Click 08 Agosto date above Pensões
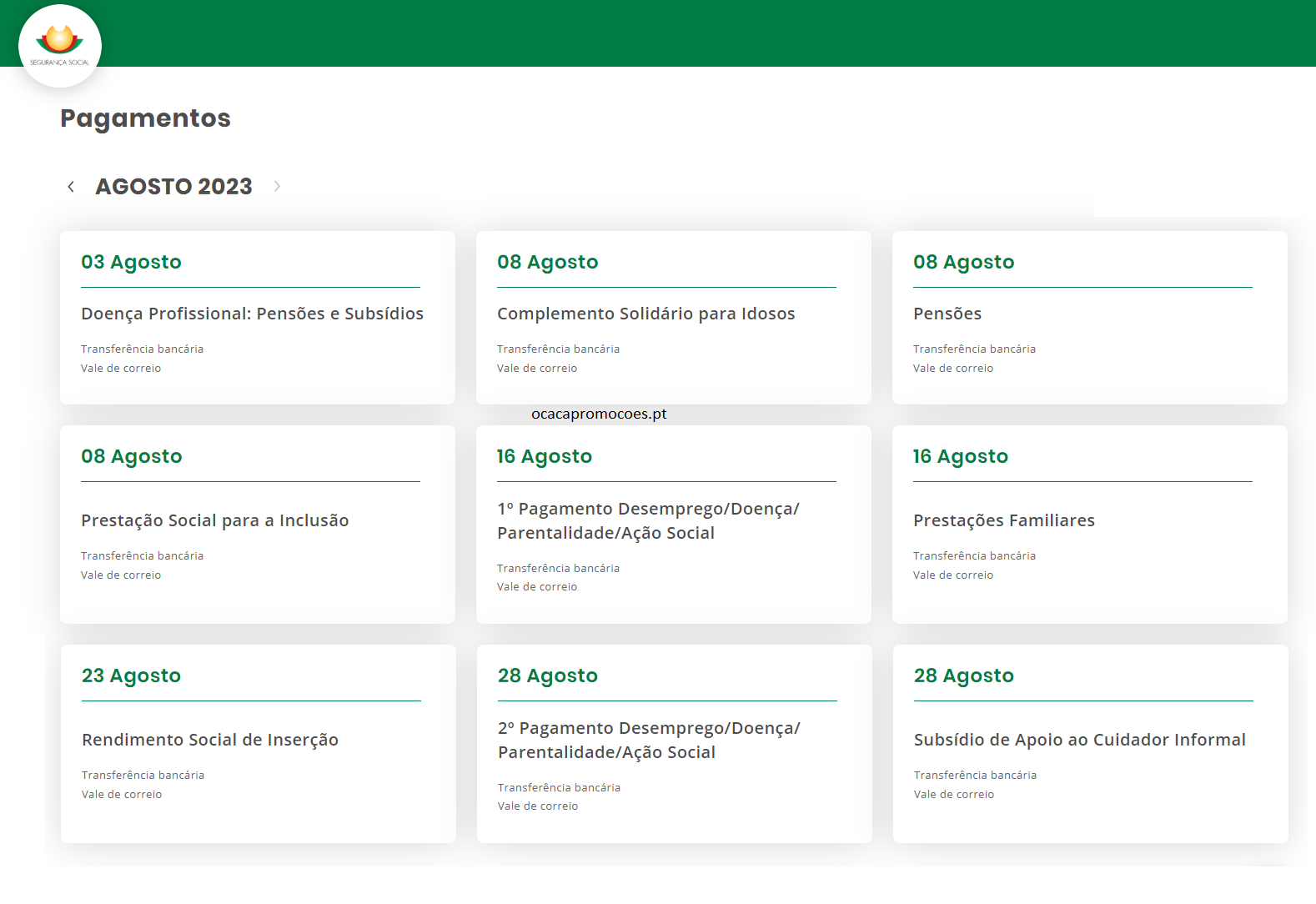Viewport: 1316px width, 904px height. [964, 262]
